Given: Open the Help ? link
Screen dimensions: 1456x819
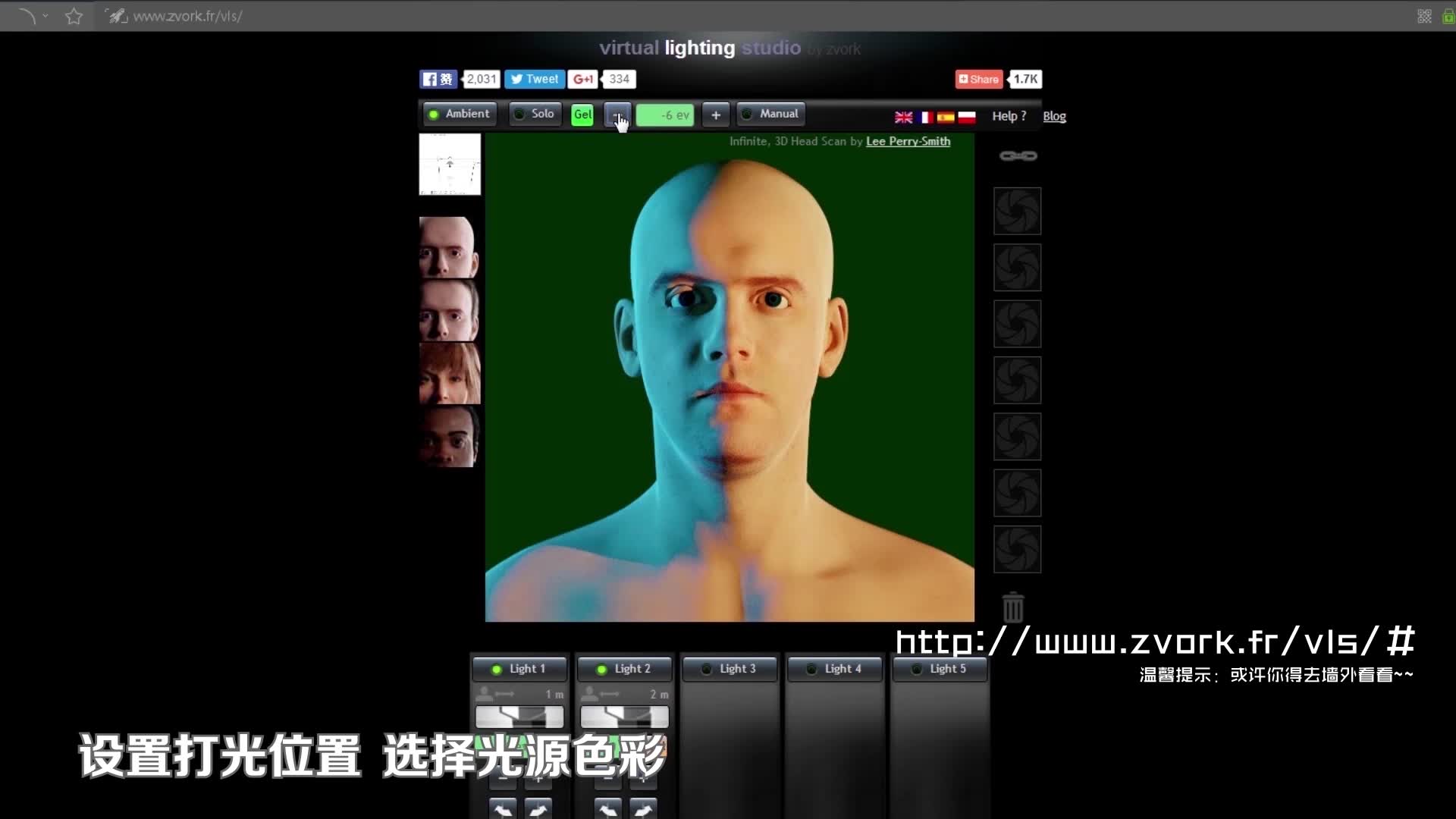Looking at the screenshot, I should 1009,116.
